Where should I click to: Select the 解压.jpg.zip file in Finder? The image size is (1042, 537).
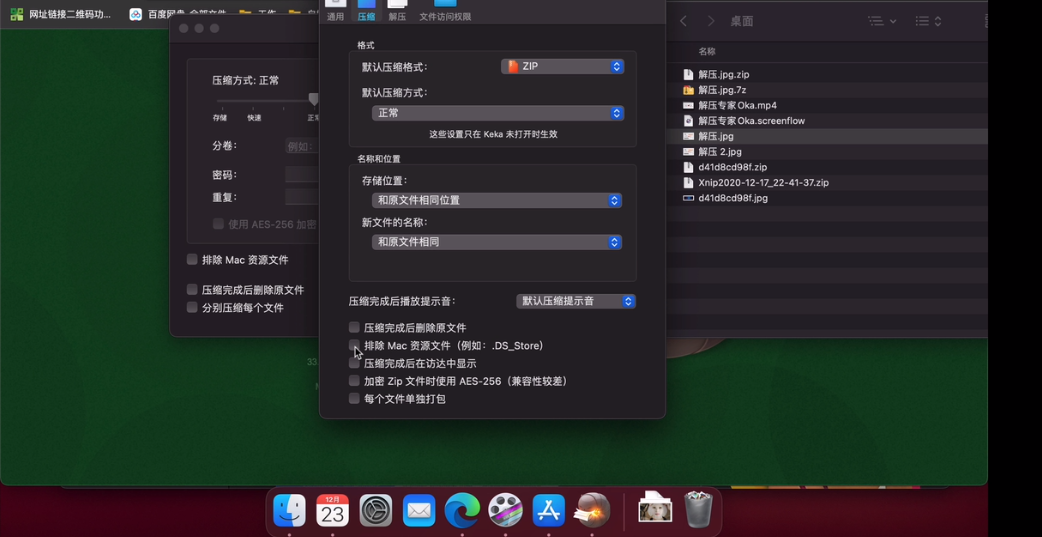(723, 75)
